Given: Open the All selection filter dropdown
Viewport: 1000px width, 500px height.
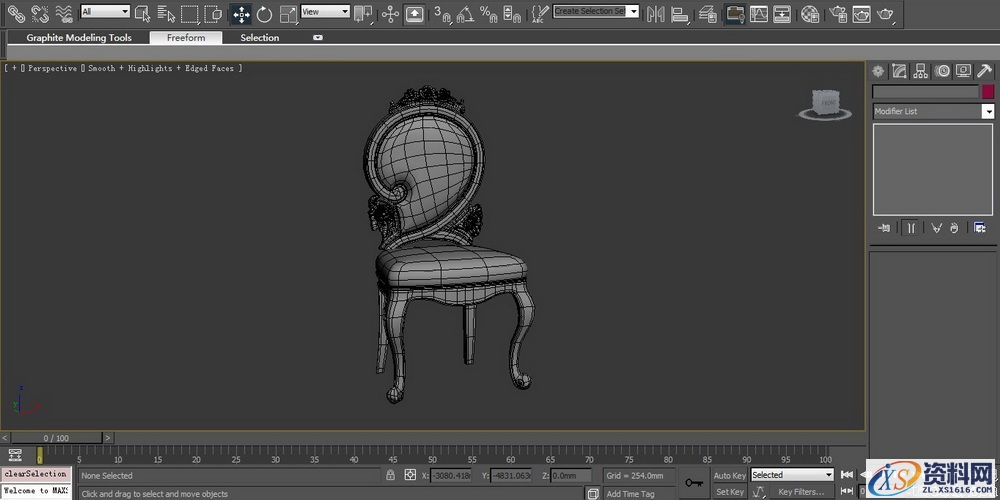Looking at the screenshot, I should tap(105, 12).
